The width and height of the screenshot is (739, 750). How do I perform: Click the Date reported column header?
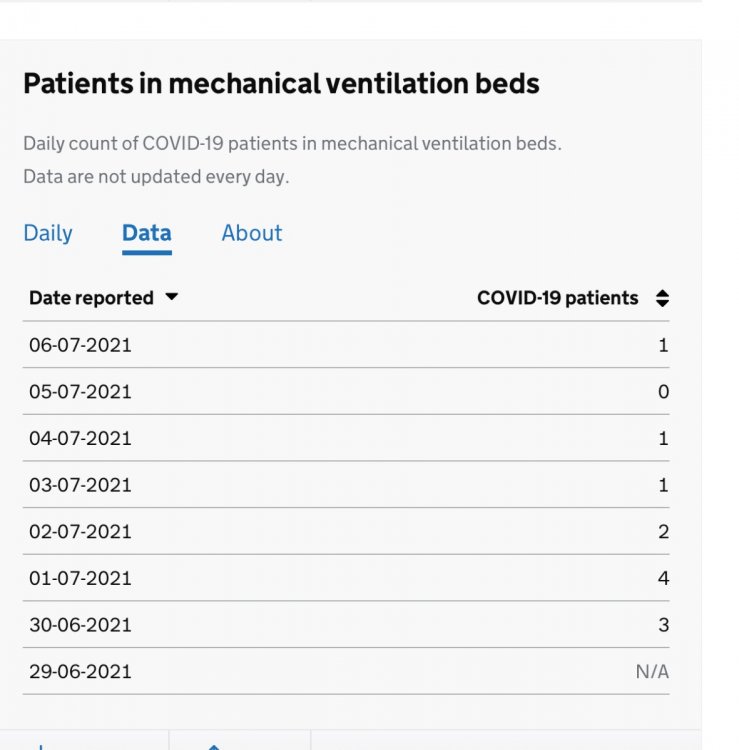[x=91, y=298]
